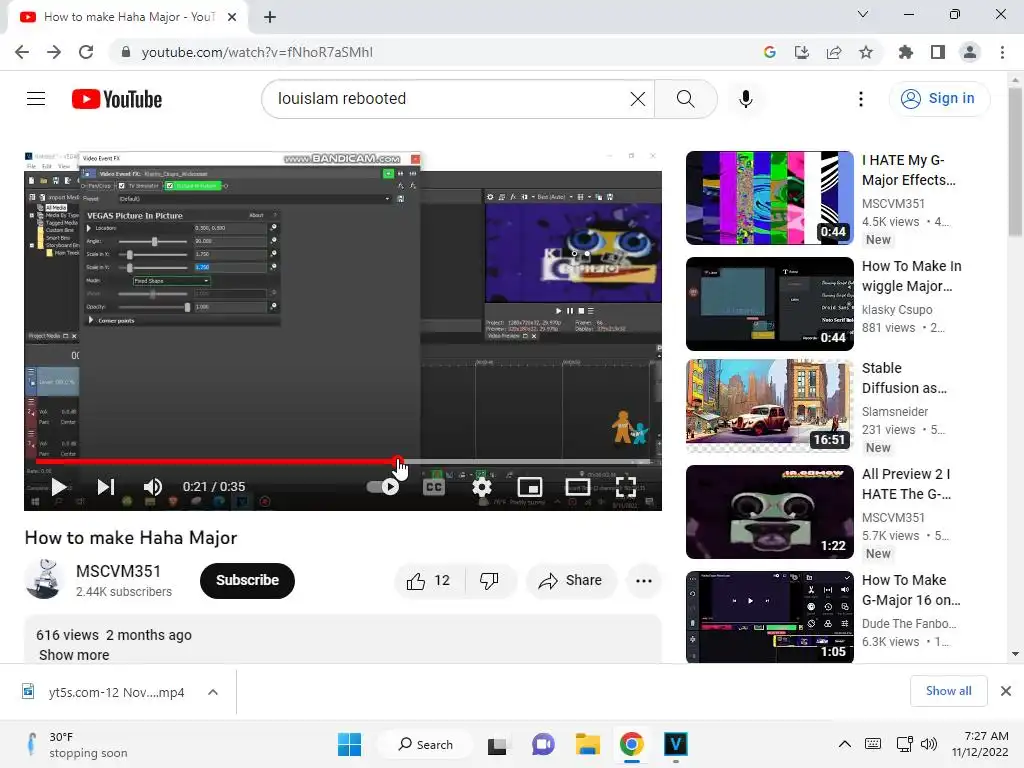The height and width of the screenshot is (768, 1024).
Task: Open the tab search chevron dropdown
Action: click(863, 14)
